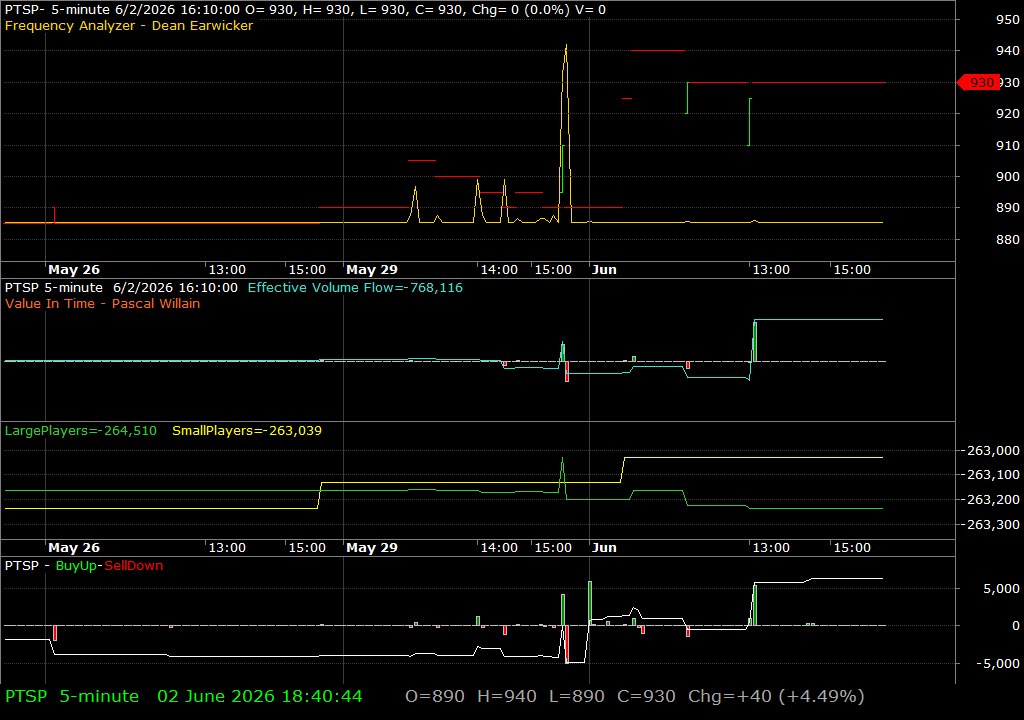Click the -263,300 axis label

993,525
